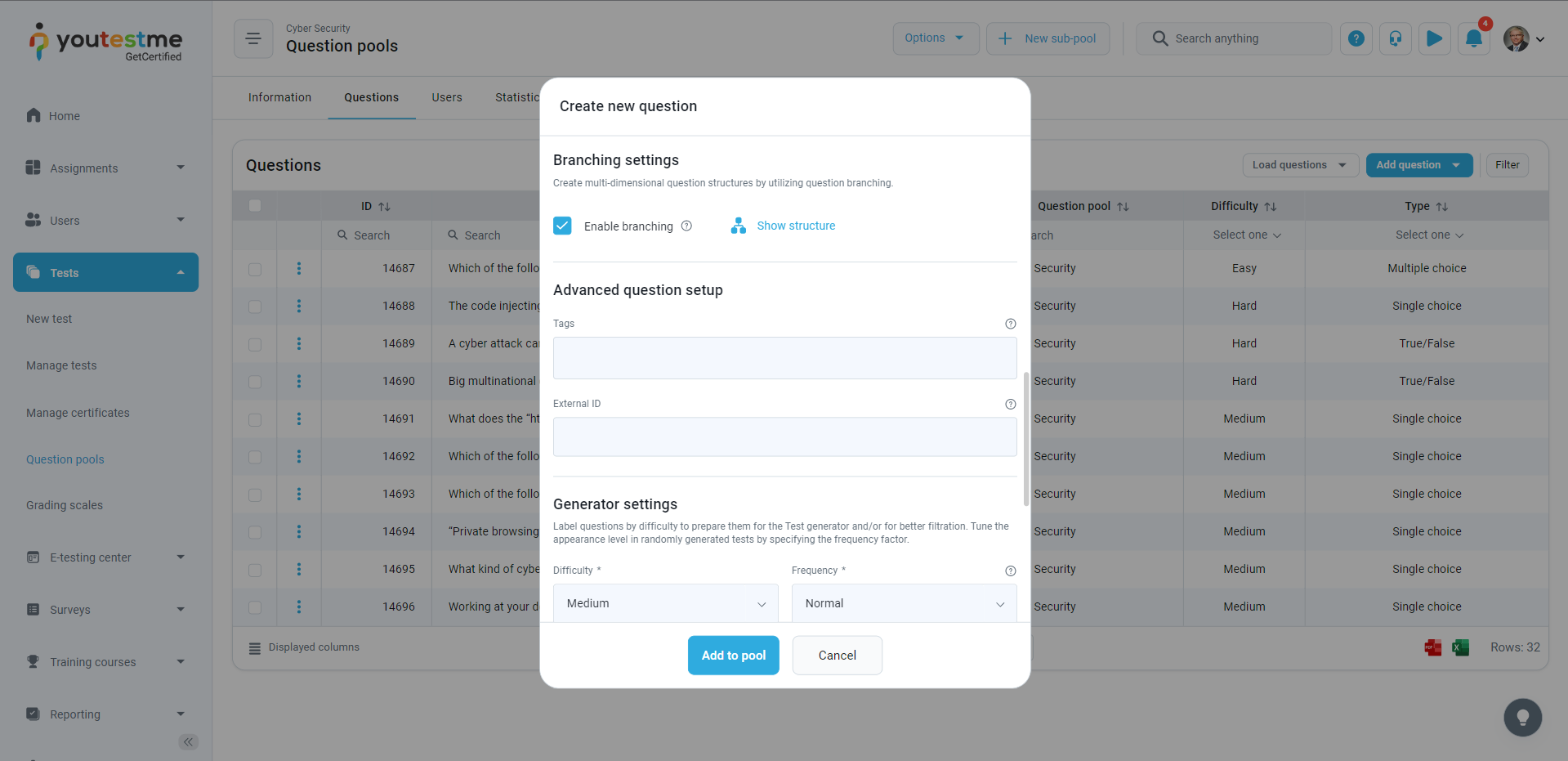Click the Add to pool button
Image resolution: width=1568 pixels, height=761 pixels.
coord(733,656)
